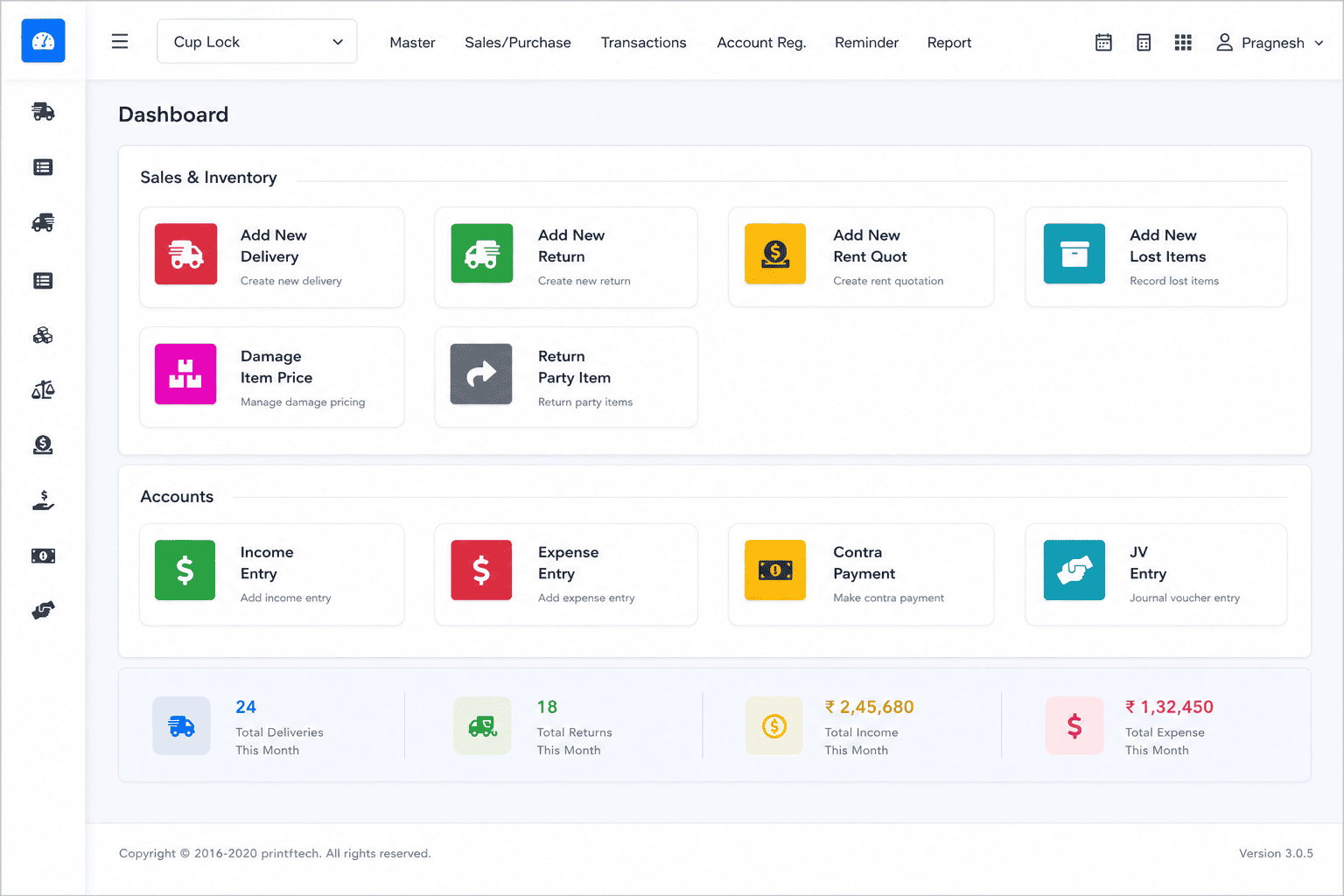
Task: Click the sidebar handshake icon
Action: pyautogui.click(x=43, y=610)
